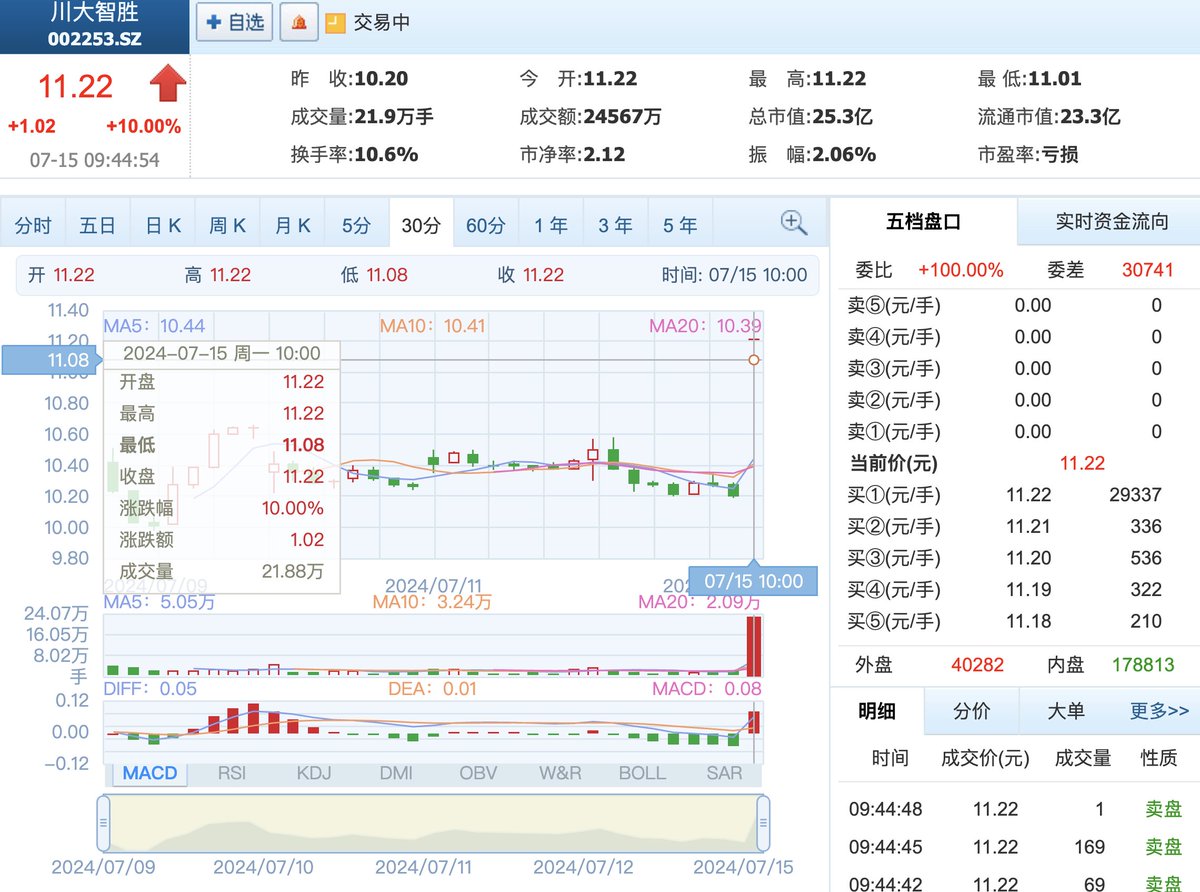The height and width of the screenshot is (892, 1200).
Task: Click the left handle of range slider
Action: click(x=102, y=822)
